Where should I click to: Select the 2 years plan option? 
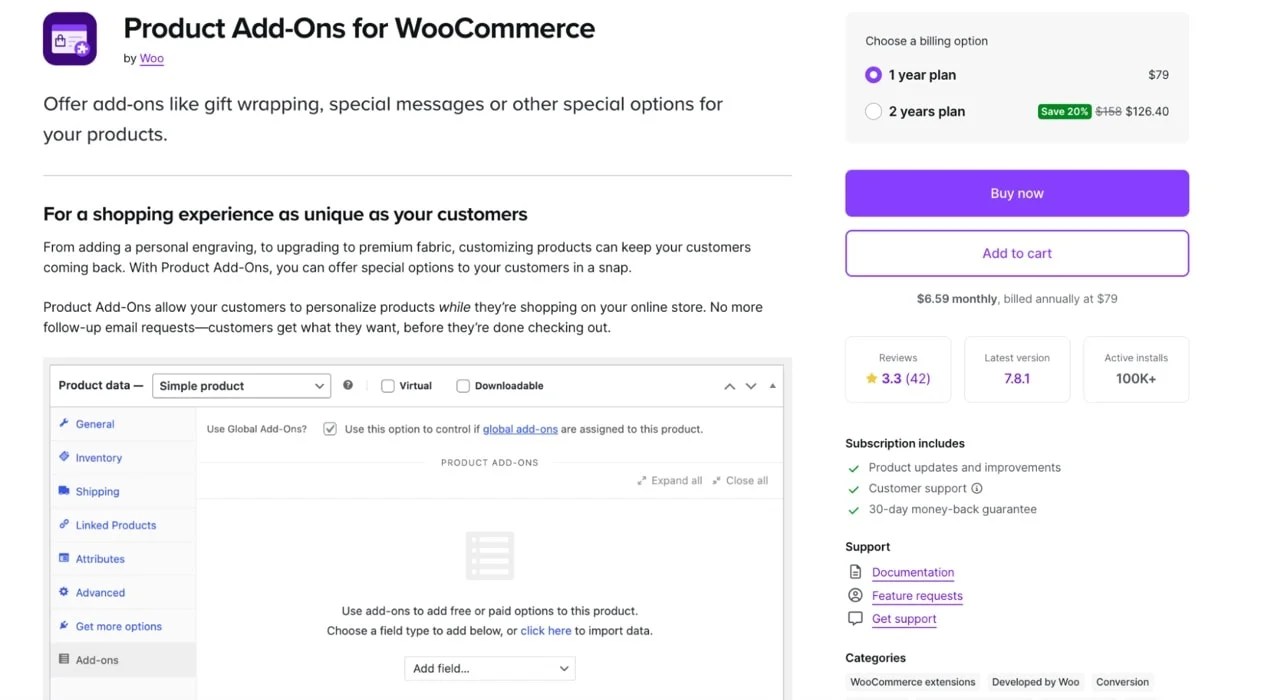coord(874,112)
